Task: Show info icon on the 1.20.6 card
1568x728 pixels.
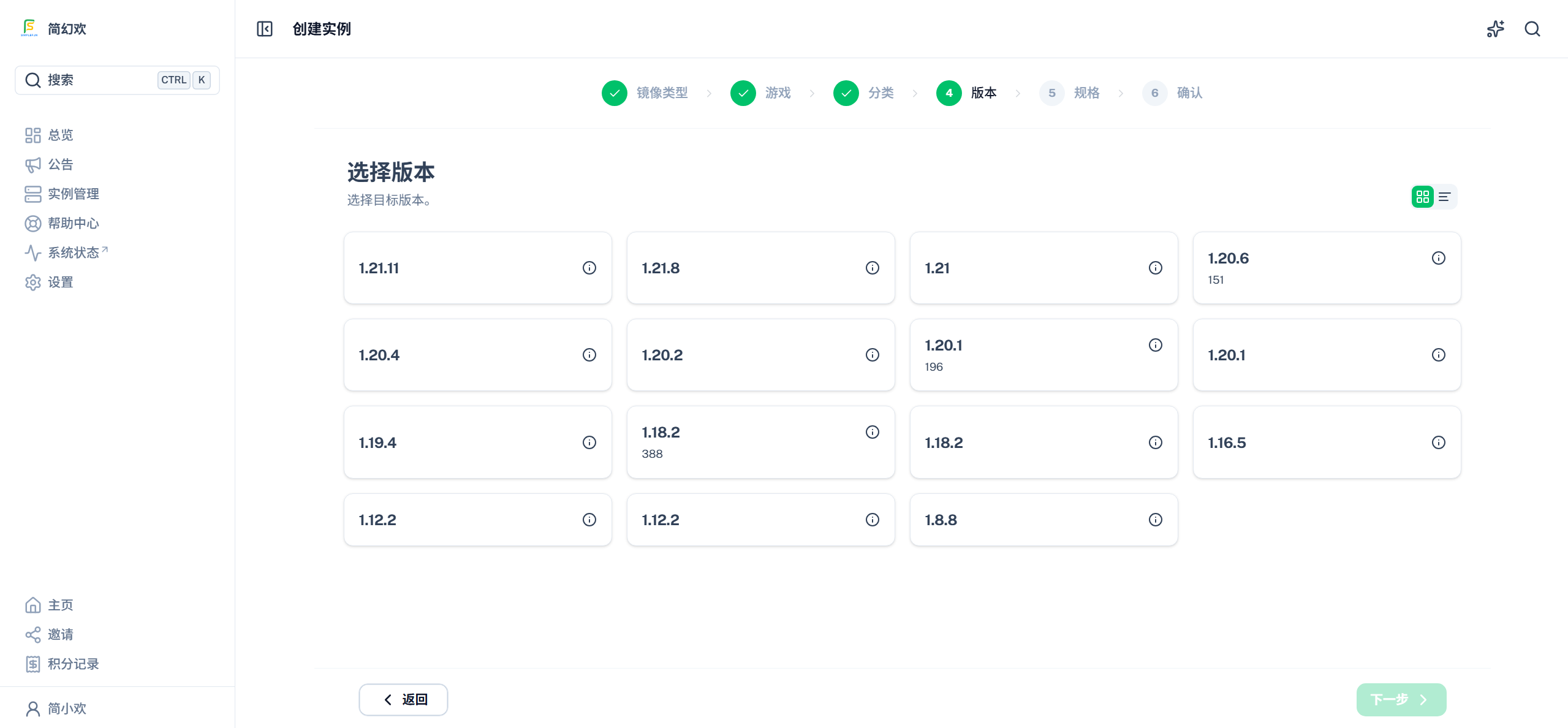Action: 1439,258
